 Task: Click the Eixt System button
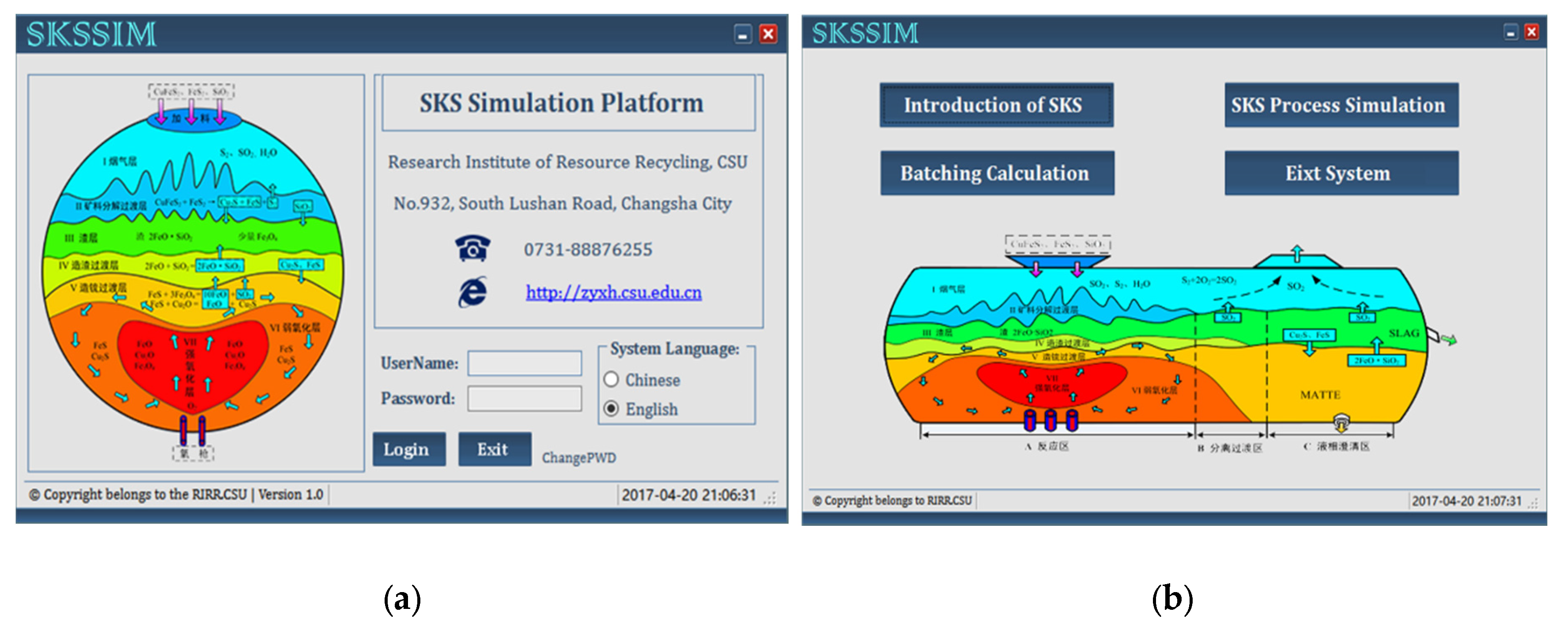click(x=1341, y=174)
